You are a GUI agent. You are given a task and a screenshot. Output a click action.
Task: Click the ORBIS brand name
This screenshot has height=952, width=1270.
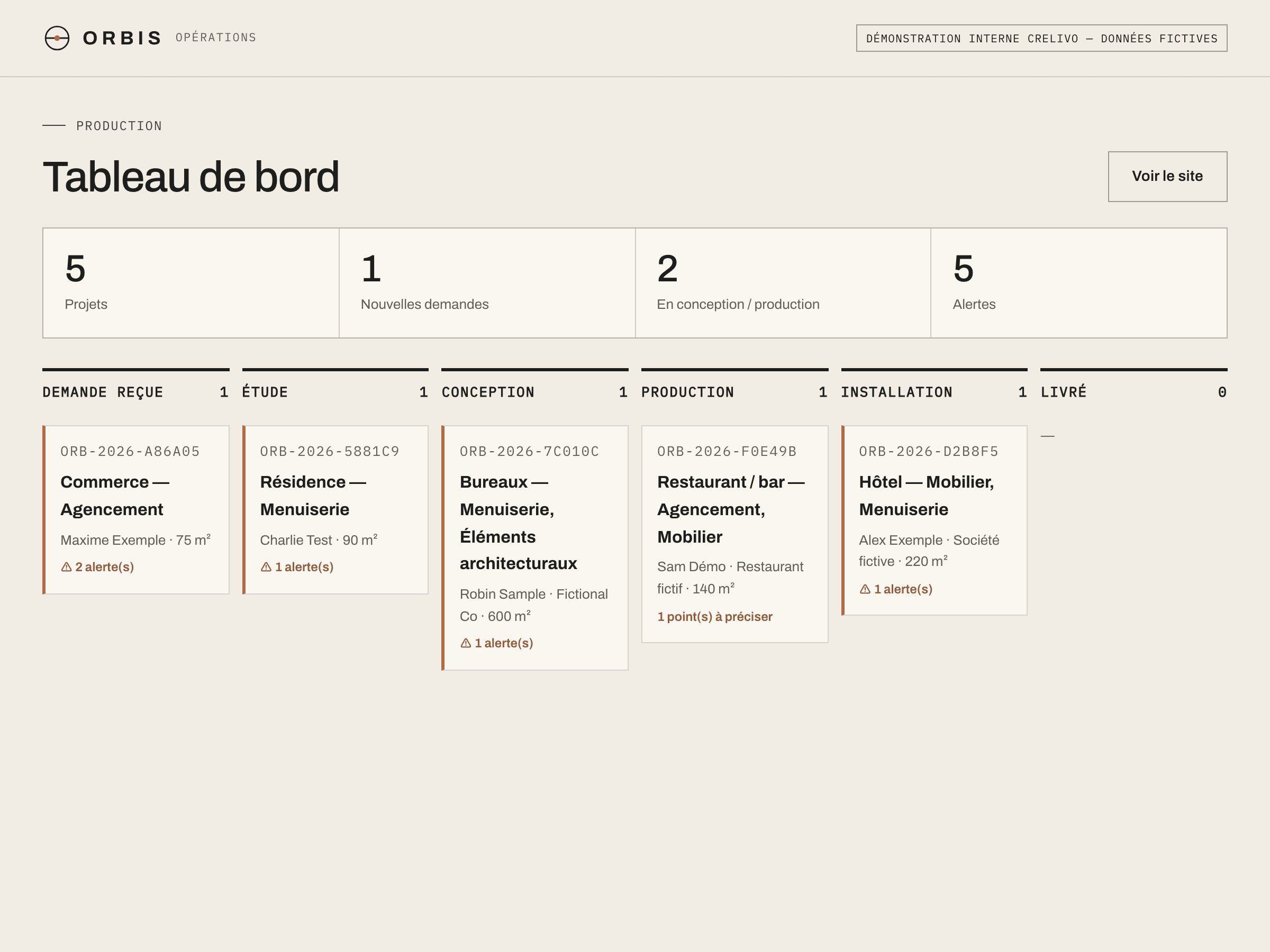tap(122, 38)
